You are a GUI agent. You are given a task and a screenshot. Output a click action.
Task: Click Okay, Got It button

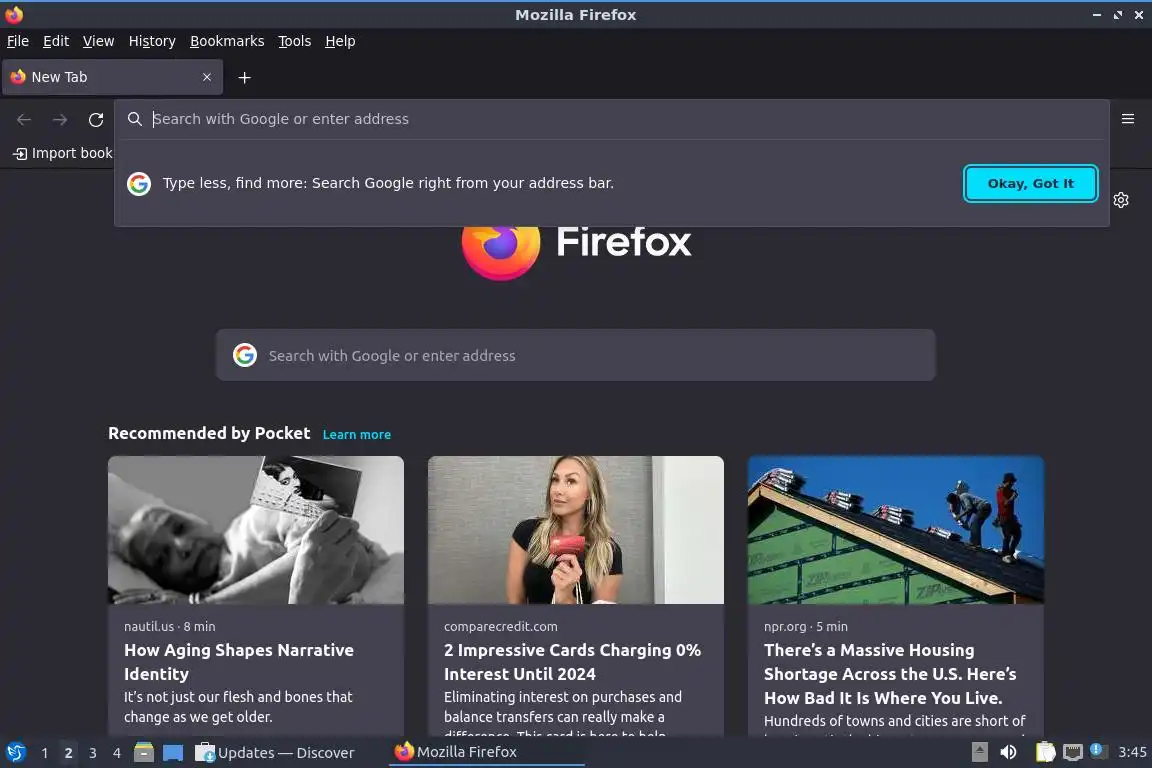click(x=1030, y=183)
